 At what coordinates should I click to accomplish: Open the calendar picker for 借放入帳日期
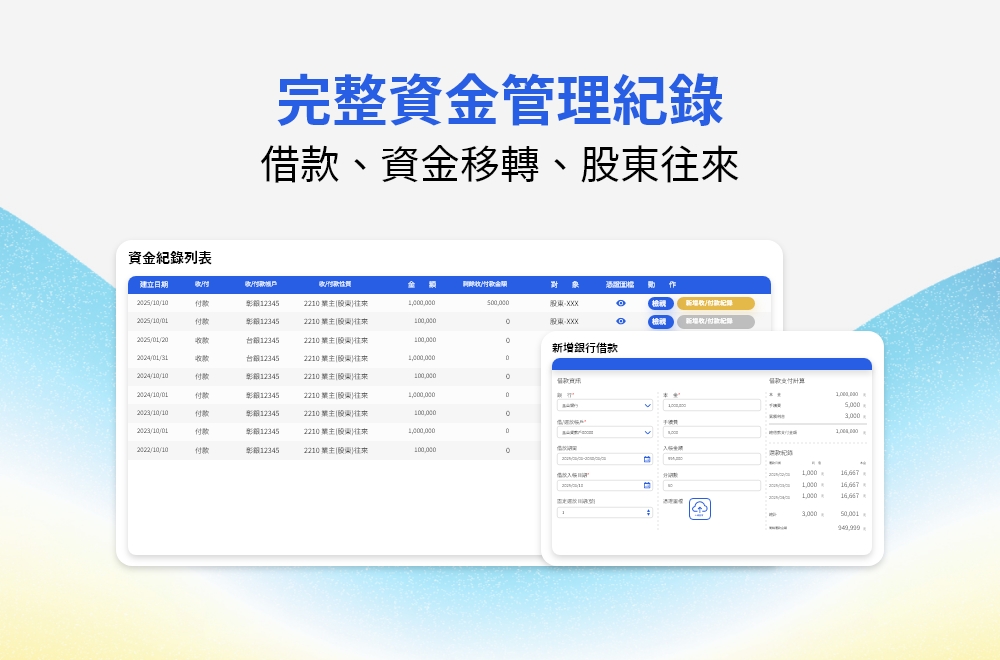click(648, 485)
